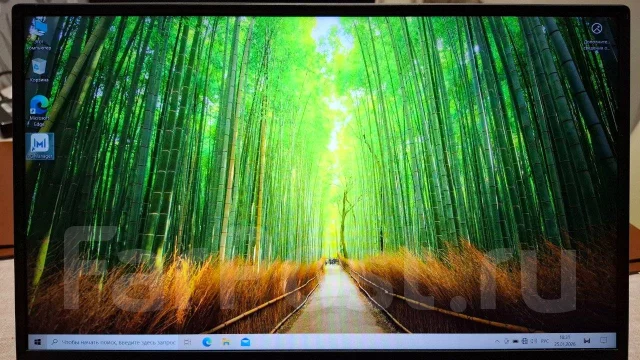Expand the hidden system tray icons

497,341
